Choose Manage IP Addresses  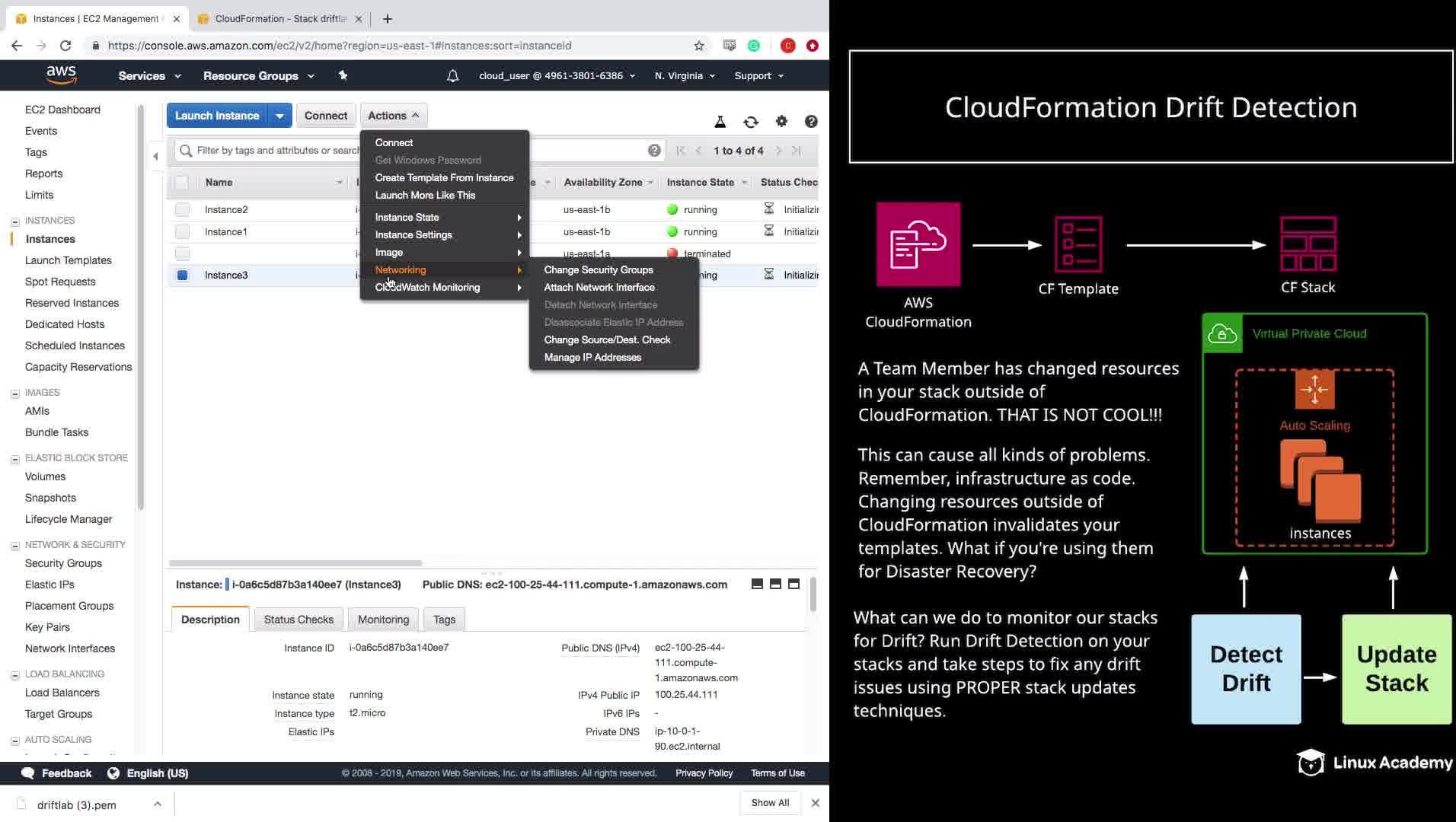point(592,358)
